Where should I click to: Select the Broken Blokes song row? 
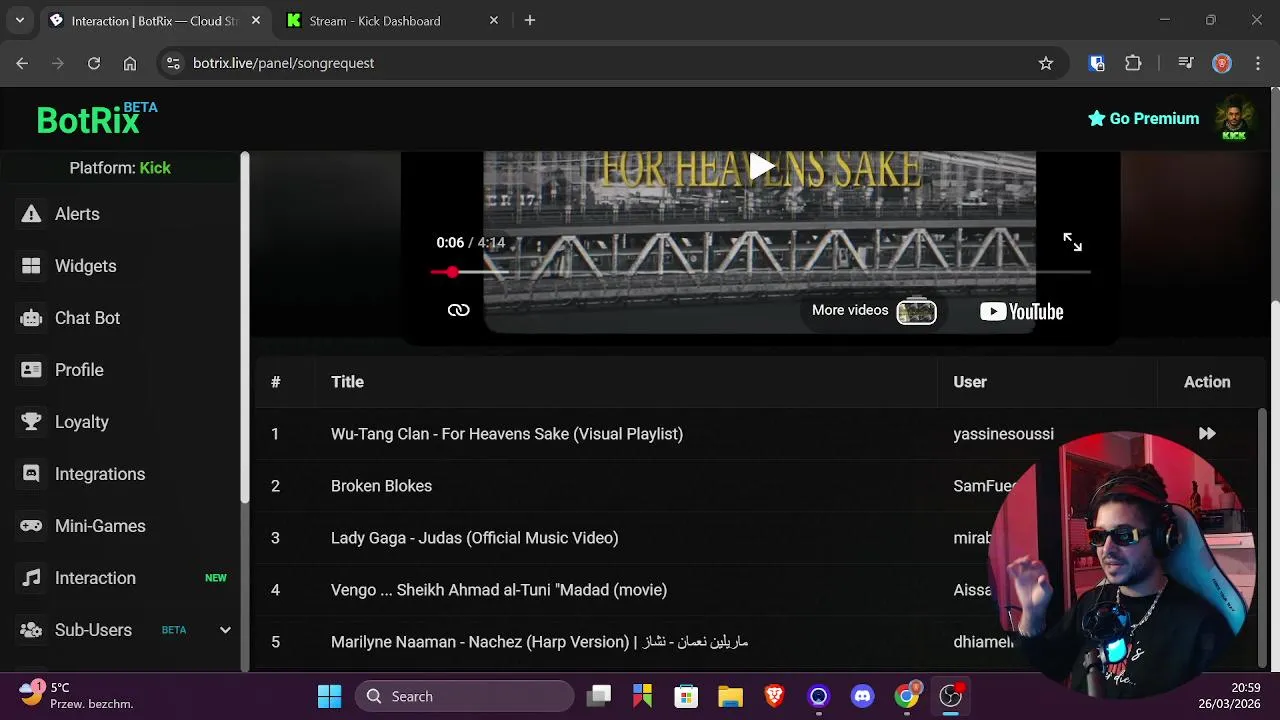(760, 486)
